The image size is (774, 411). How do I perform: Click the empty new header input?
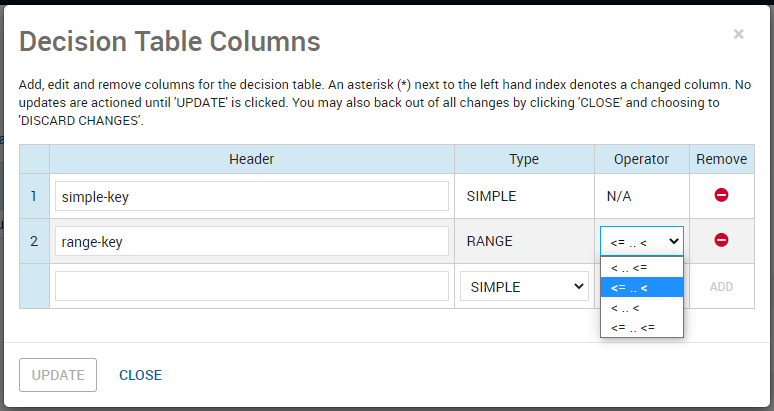click(251, 287)
